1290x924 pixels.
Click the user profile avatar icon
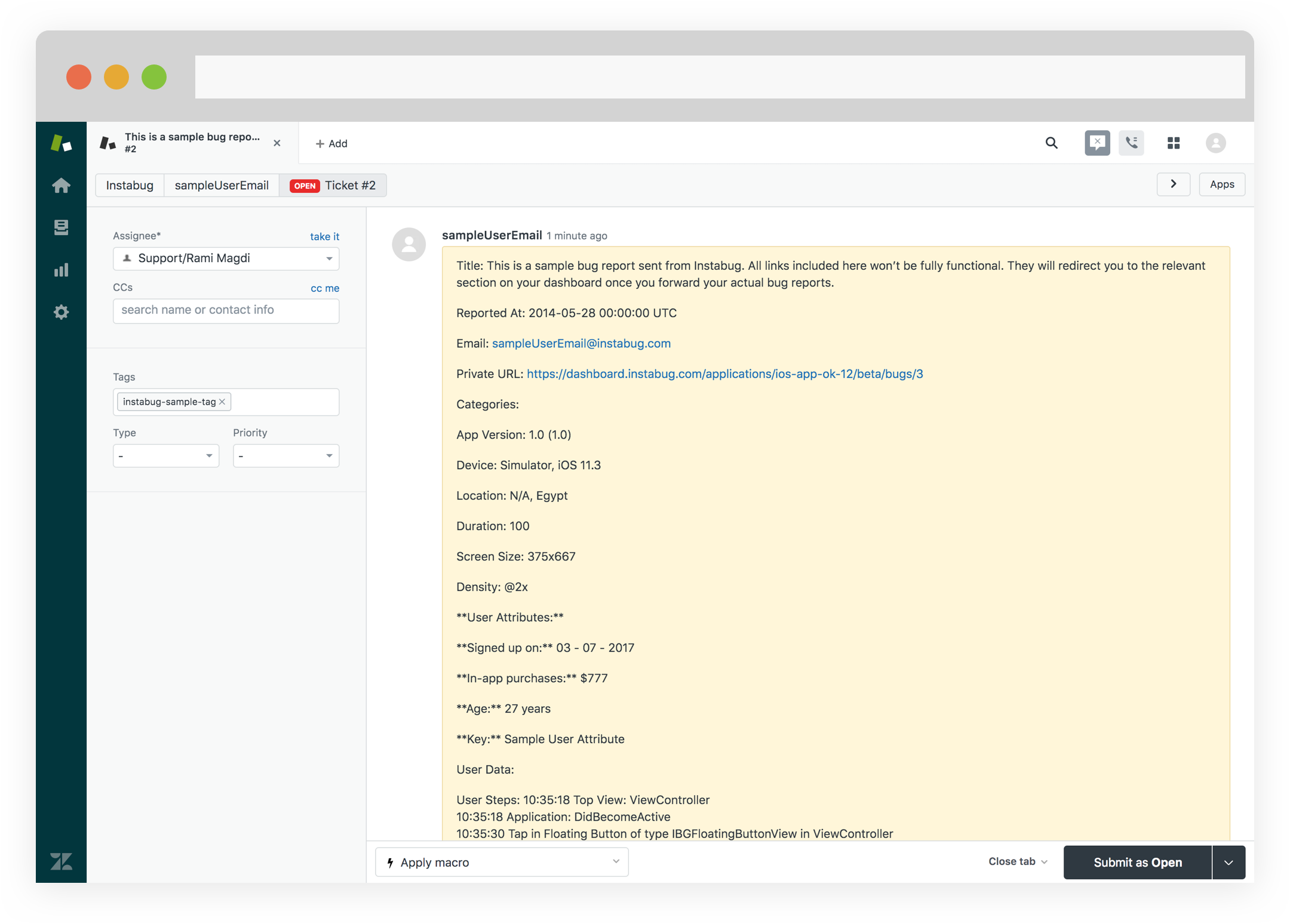point(1215,143)
